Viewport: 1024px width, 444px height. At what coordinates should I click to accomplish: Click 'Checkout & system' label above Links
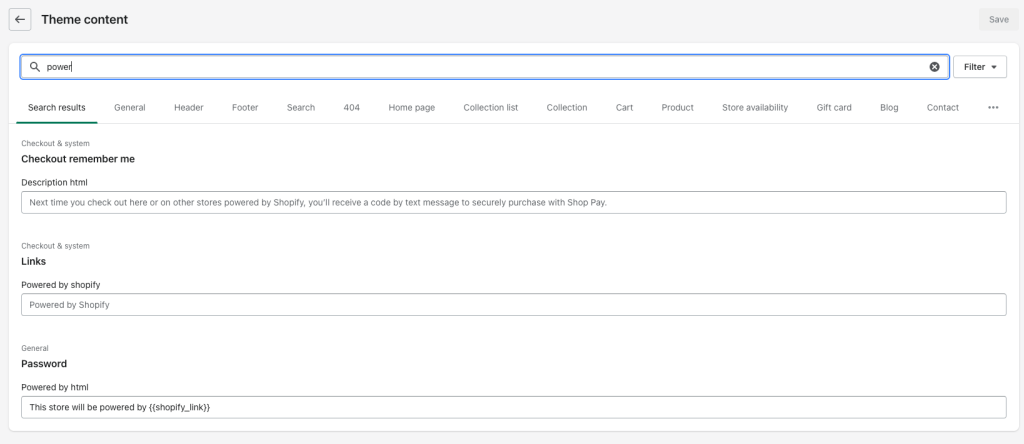point(56,246)
